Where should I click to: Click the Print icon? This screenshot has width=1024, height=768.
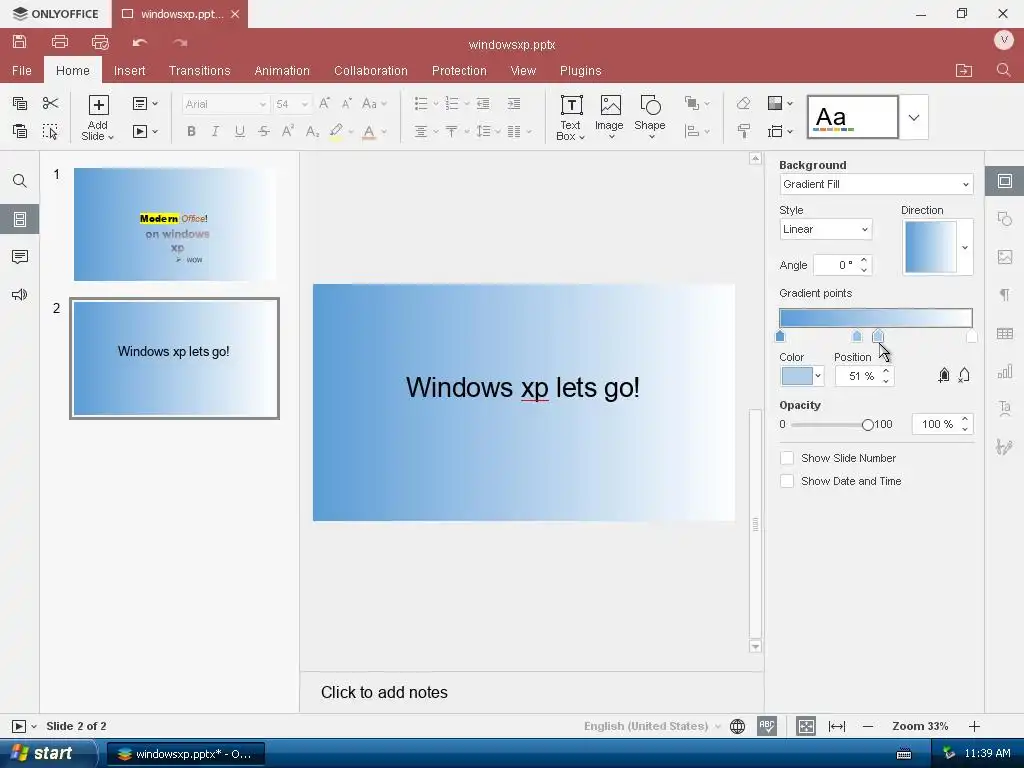pyautogui.click(x=60, y=42)
